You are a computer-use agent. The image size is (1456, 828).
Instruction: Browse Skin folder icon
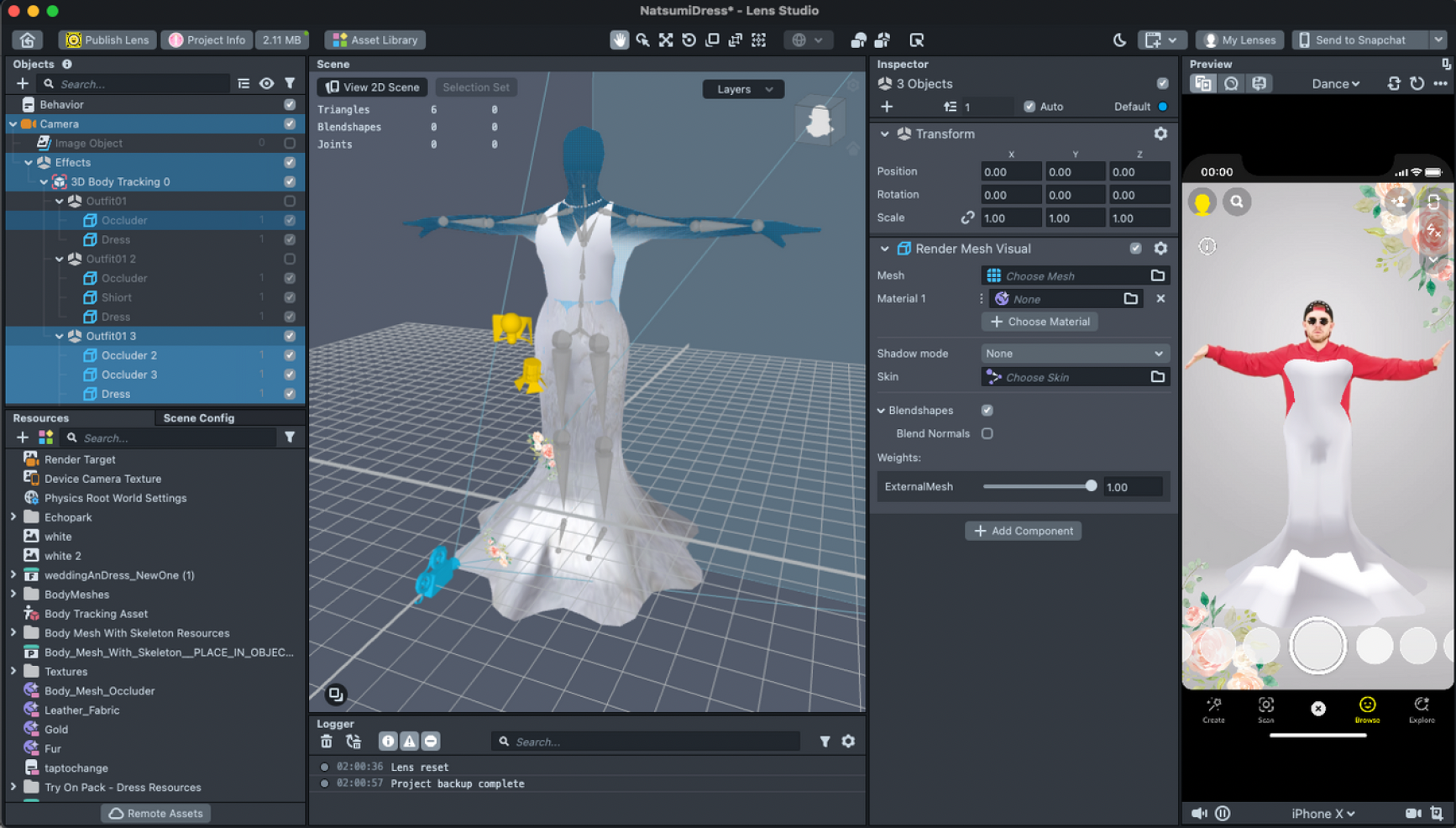point(1158,377)
